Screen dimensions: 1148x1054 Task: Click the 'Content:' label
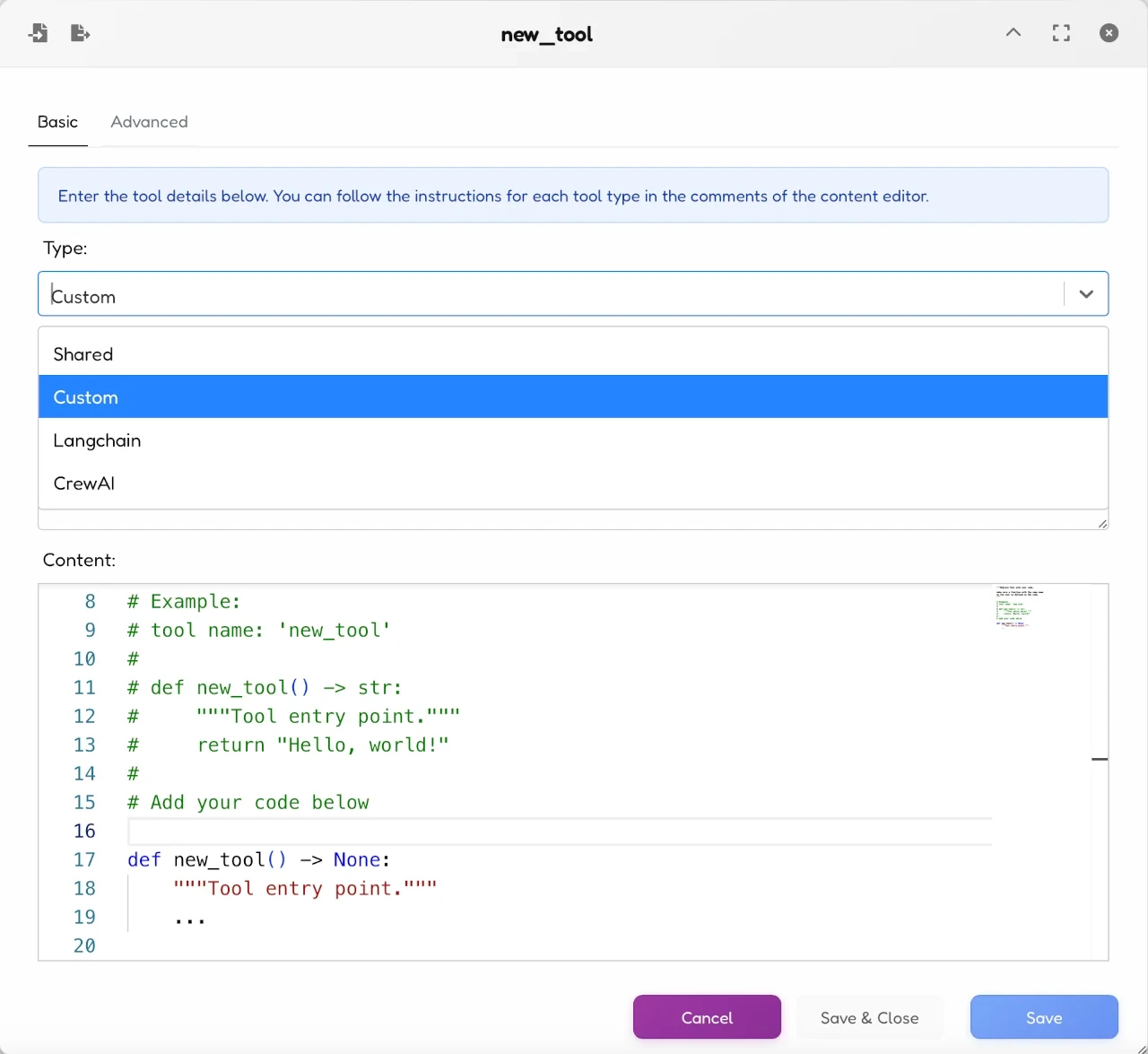click(79, 560)
